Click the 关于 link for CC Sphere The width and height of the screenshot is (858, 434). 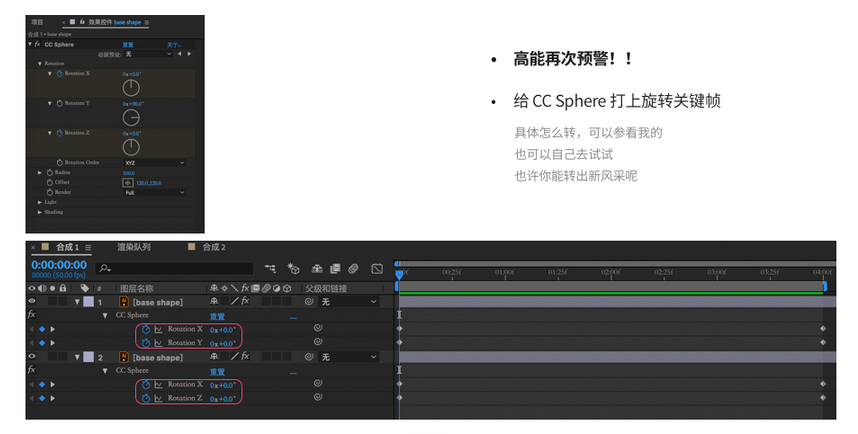(x=171, y=44)
